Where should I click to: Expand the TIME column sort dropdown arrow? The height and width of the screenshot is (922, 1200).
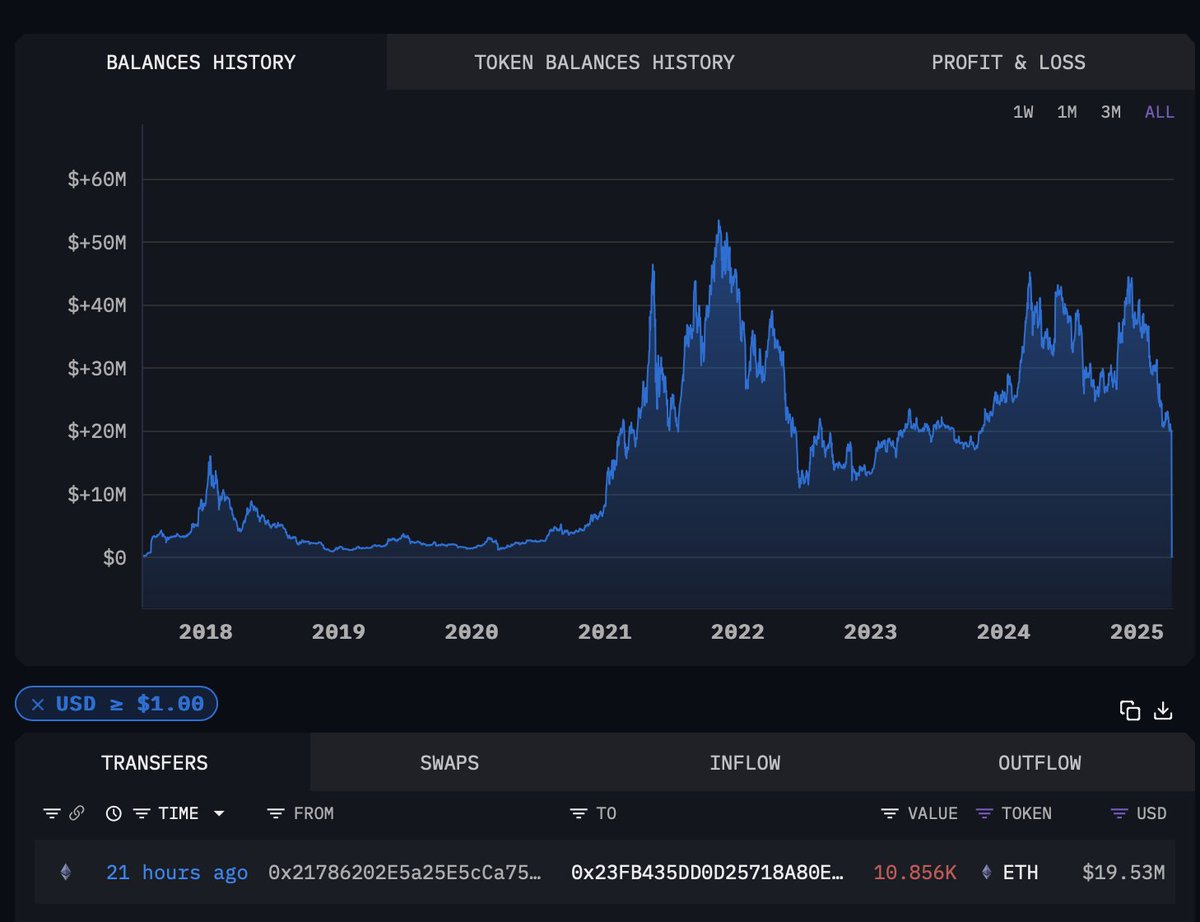tap(219, 813)
